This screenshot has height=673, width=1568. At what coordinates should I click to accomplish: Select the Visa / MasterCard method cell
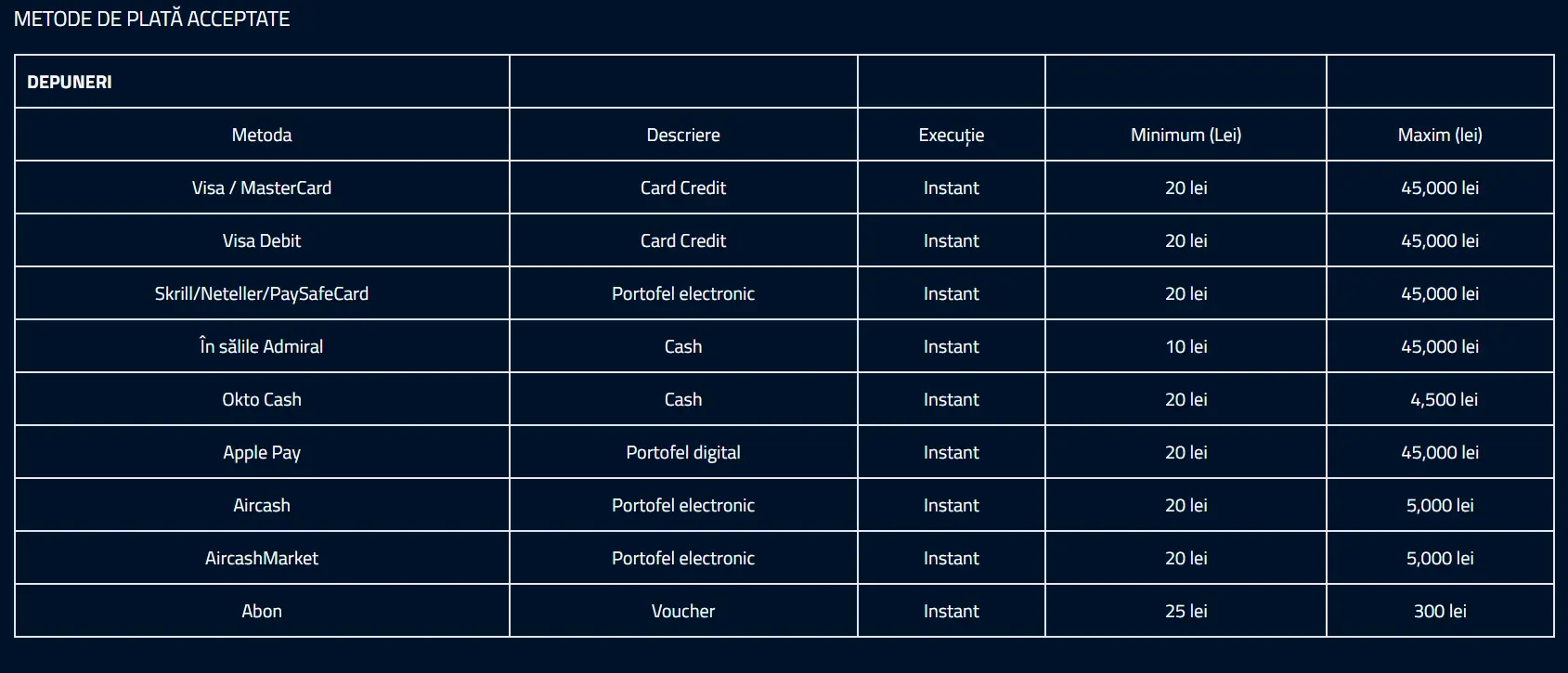[262, 188]
